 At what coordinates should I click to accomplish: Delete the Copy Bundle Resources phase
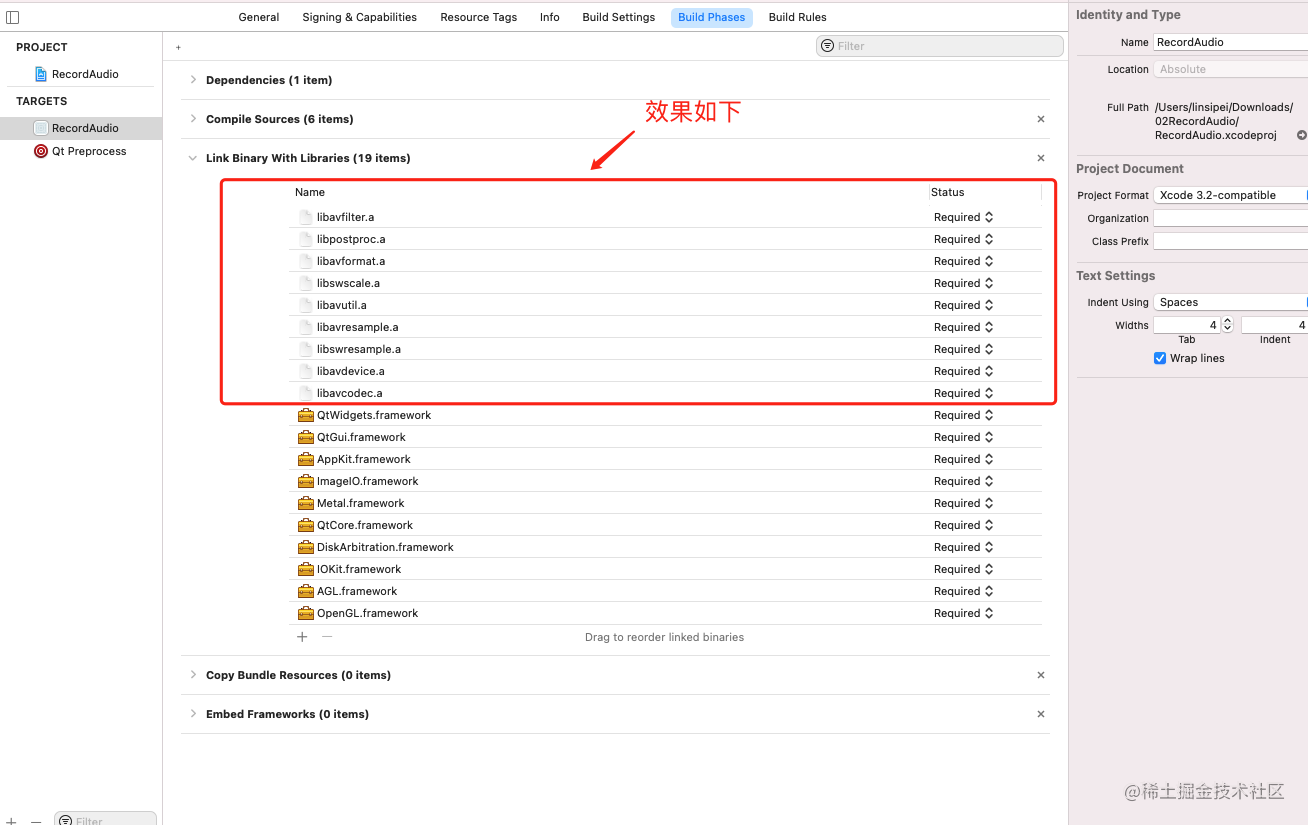click(1041, 675)
